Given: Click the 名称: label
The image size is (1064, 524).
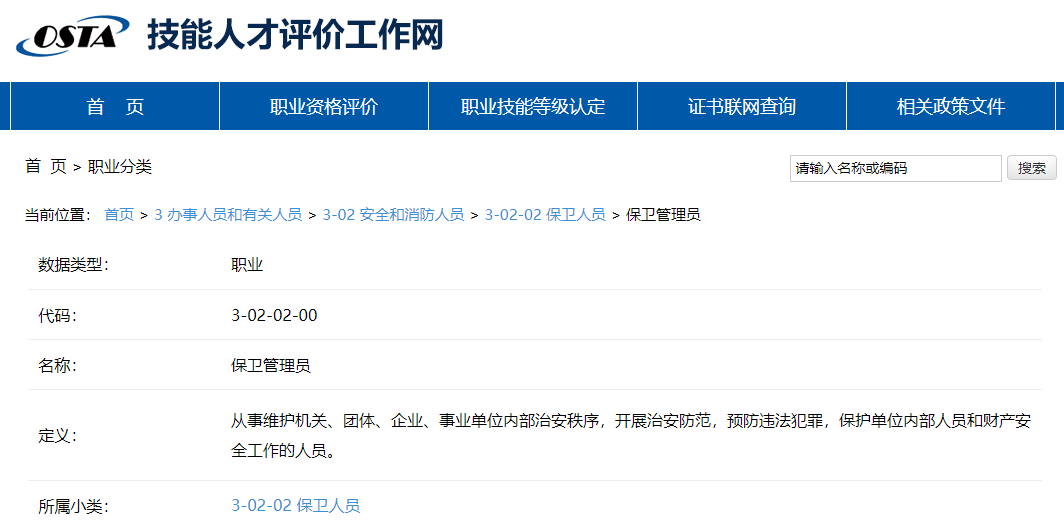Looking at the screenshot, I should [58, 366].
